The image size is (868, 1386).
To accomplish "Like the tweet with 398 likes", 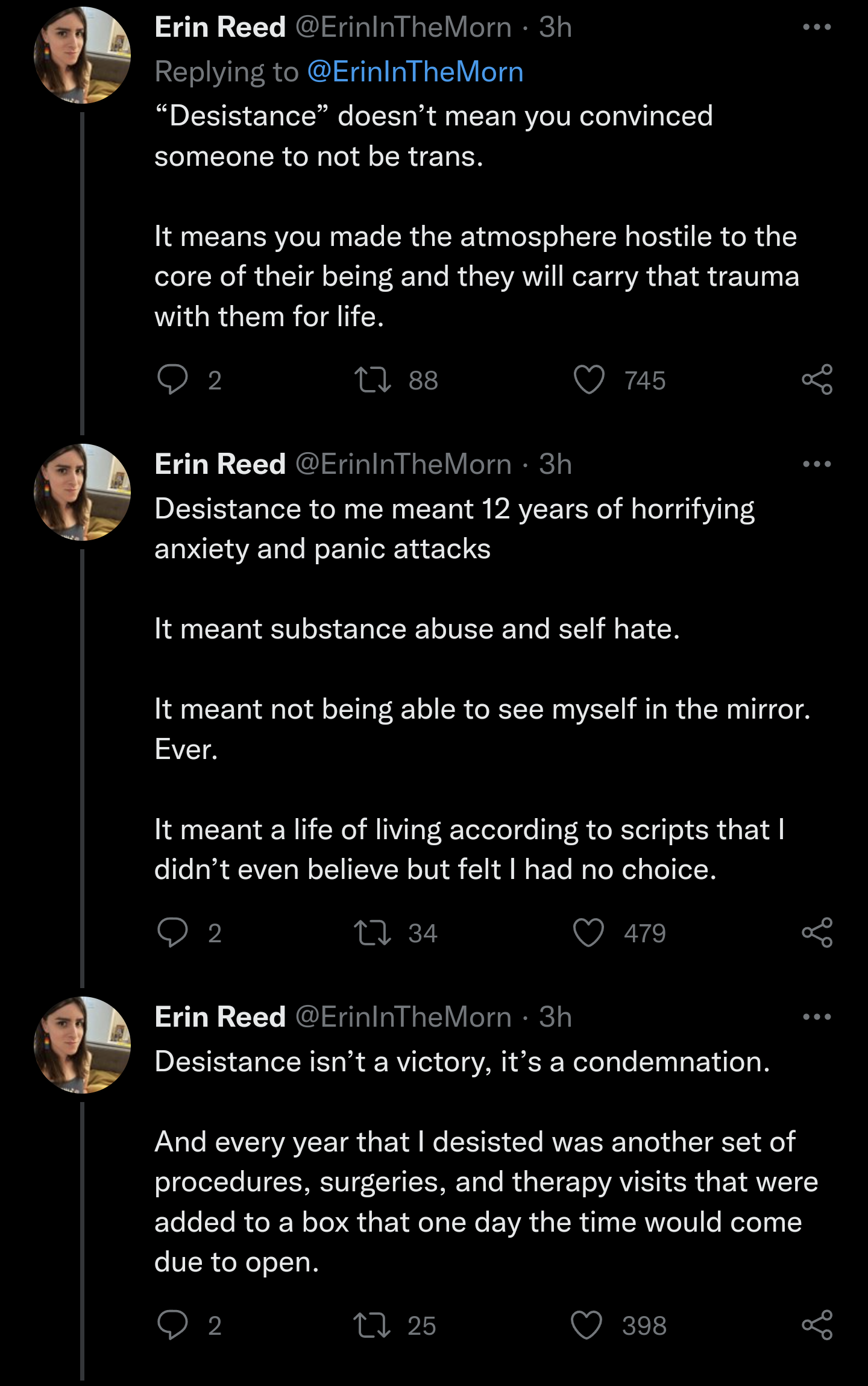I will click(587, 1325).
